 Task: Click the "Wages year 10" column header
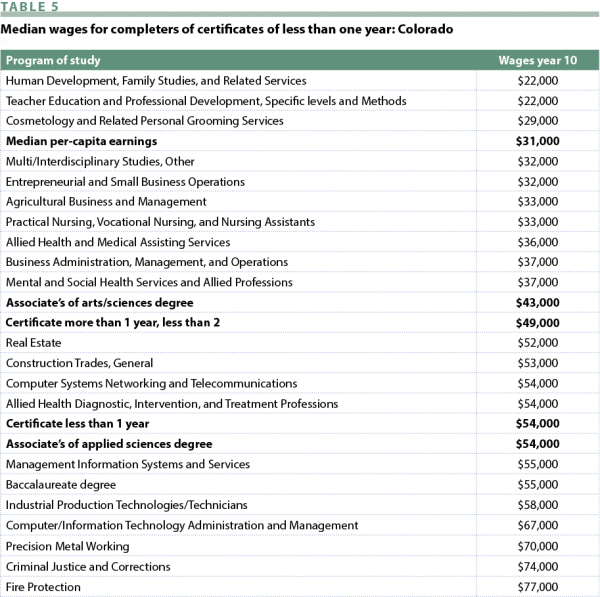point(537,60)
